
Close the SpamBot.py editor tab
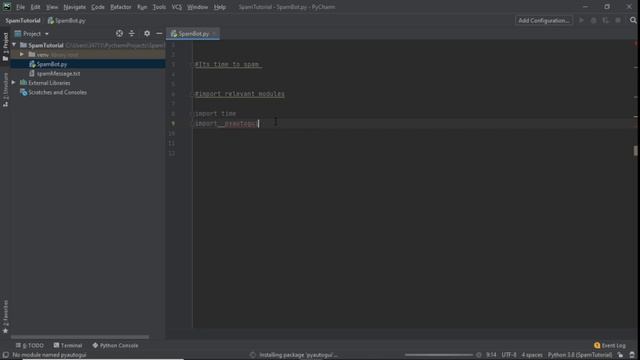tap(214, 34)
